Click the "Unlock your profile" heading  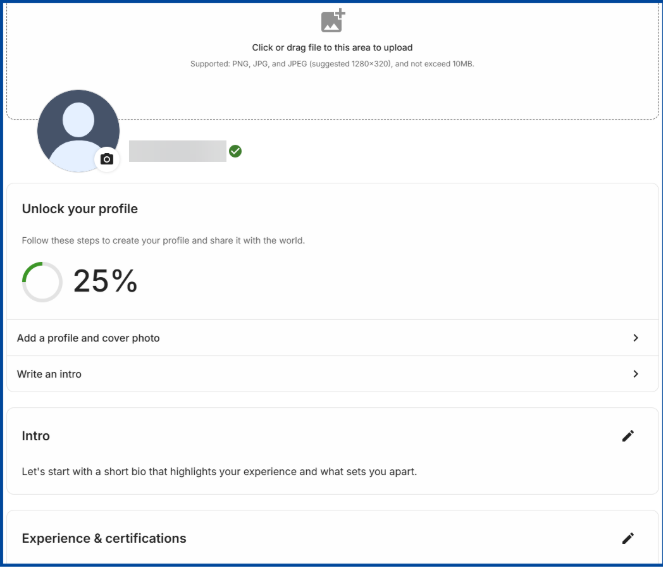tap(80, 209)
